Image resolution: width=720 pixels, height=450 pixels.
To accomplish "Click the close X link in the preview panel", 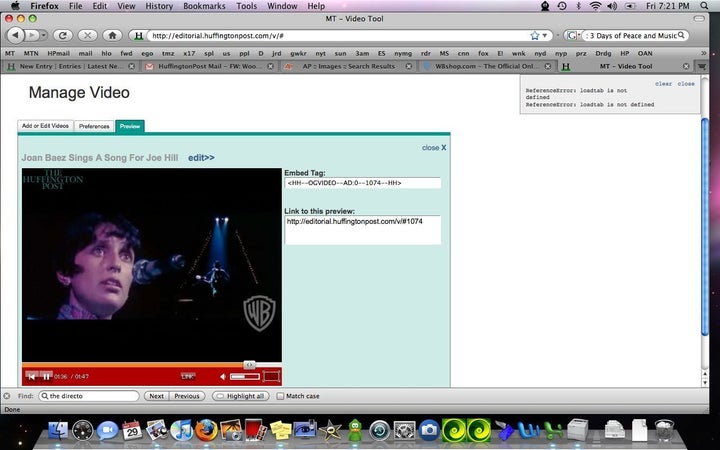I will coord(434,148).
